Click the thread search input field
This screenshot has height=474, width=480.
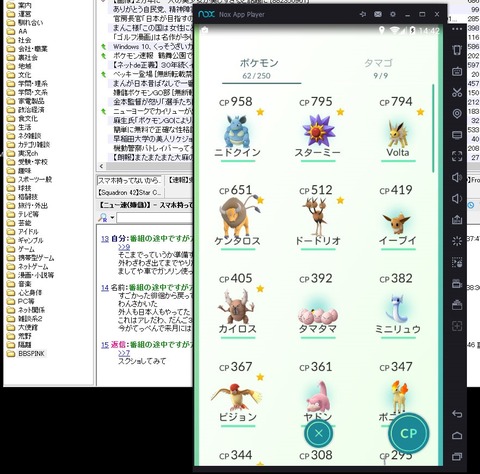point(155,218)
